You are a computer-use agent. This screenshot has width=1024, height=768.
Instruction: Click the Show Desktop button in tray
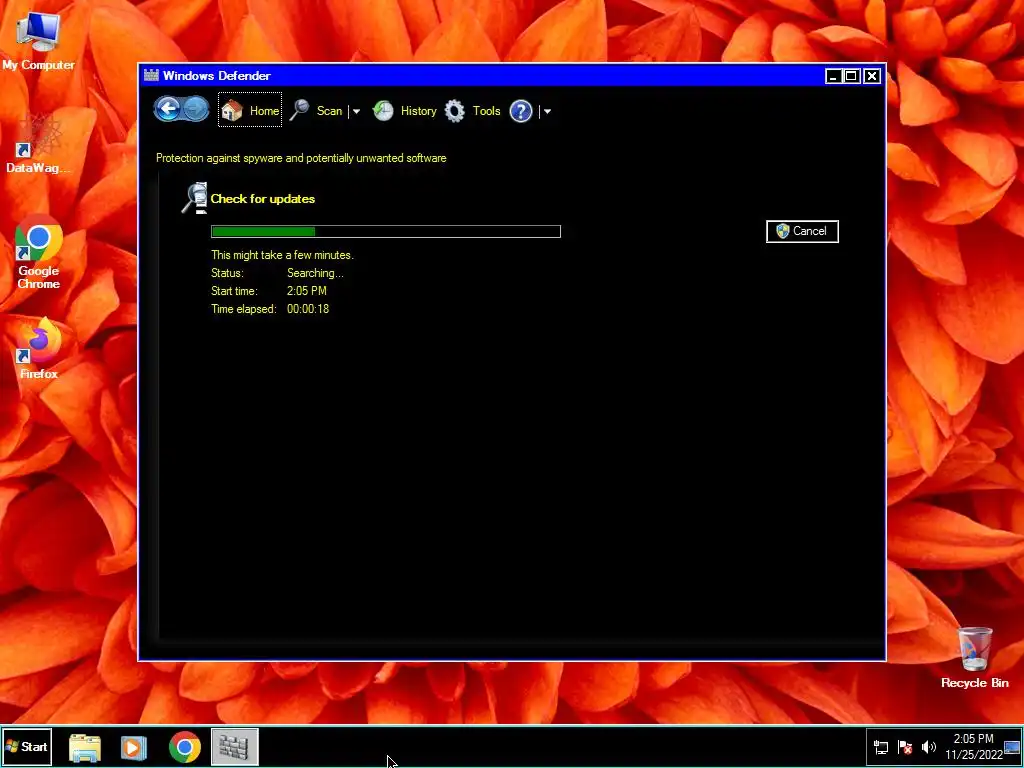[x=1013, y=748]
